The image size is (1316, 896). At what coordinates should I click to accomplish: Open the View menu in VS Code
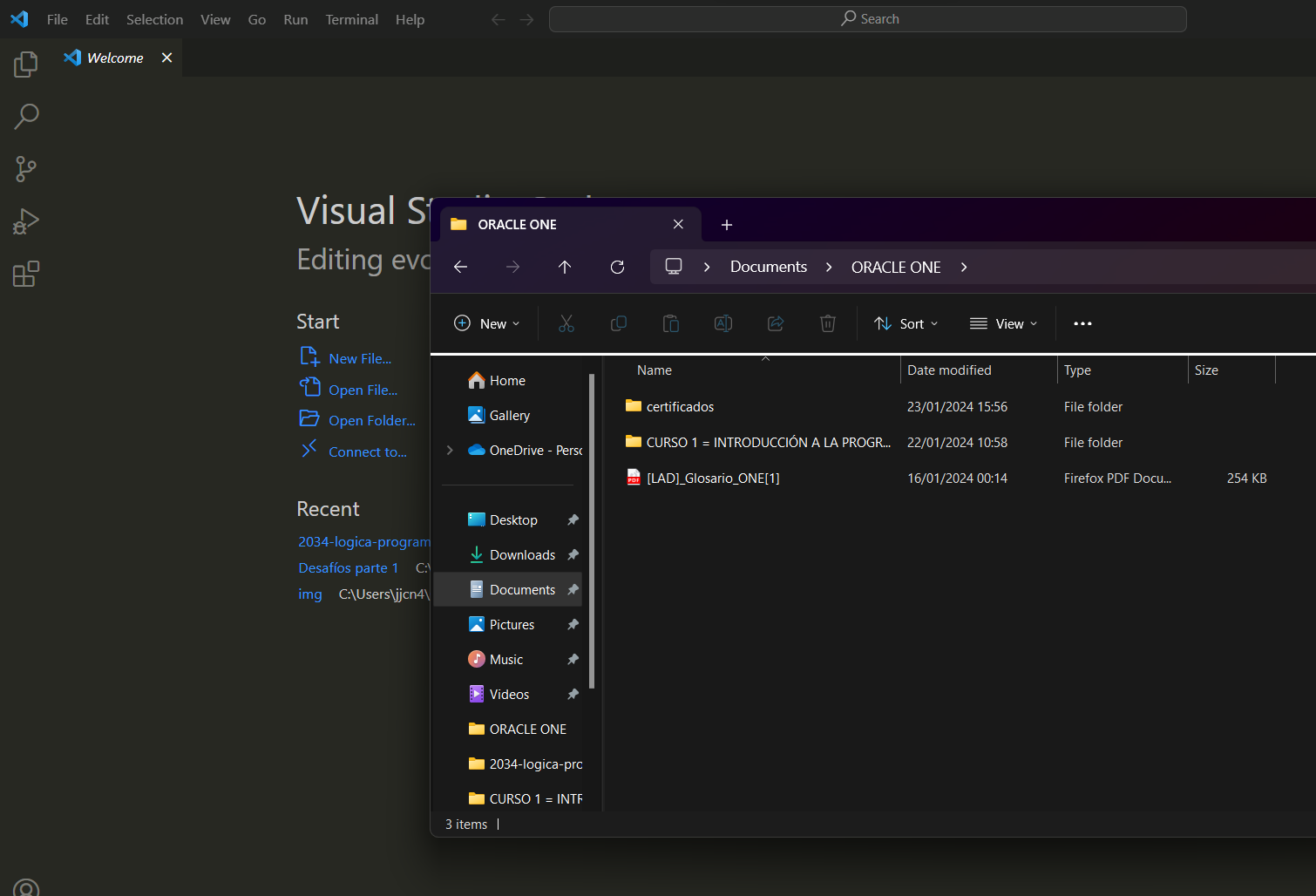click(x=215, y=19)
